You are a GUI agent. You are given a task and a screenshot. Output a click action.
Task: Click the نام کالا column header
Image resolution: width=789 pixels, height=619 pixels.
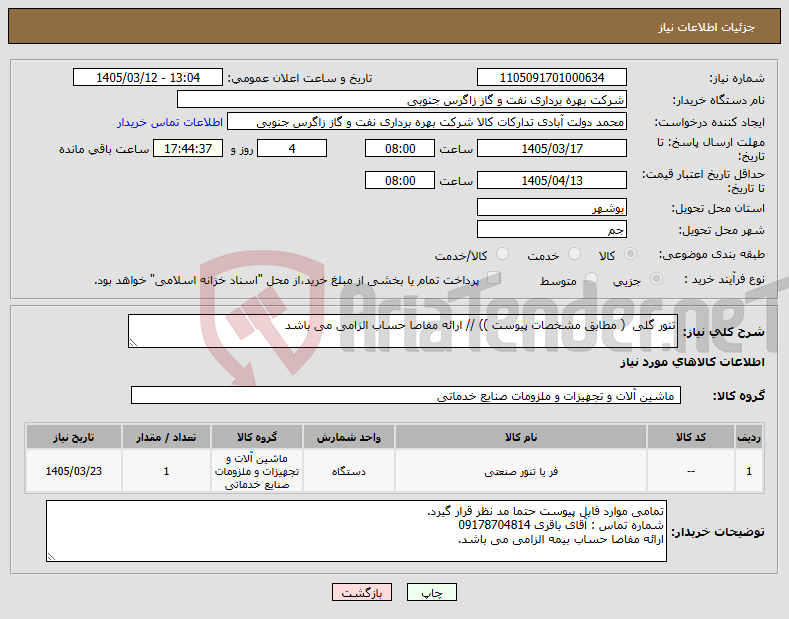click(x=521, y=437)
